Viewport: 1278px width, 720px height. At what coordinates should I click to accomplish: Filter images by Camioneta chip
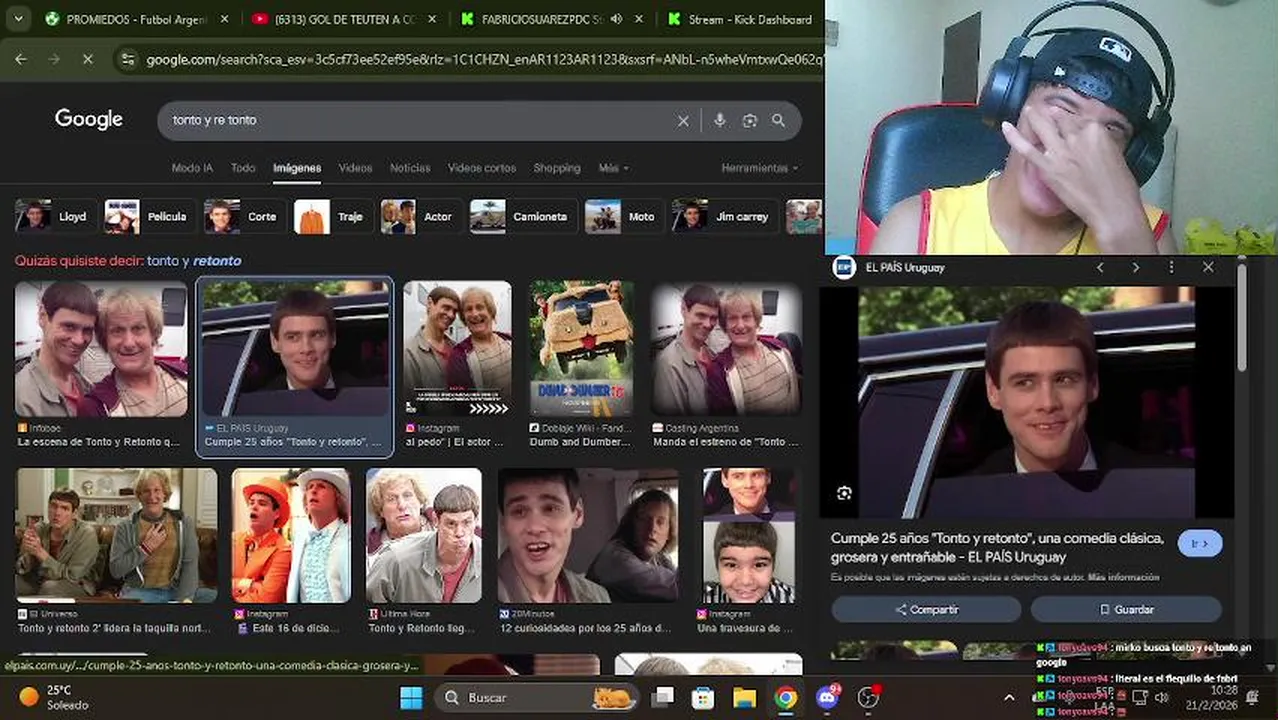(x=523, y=216)
